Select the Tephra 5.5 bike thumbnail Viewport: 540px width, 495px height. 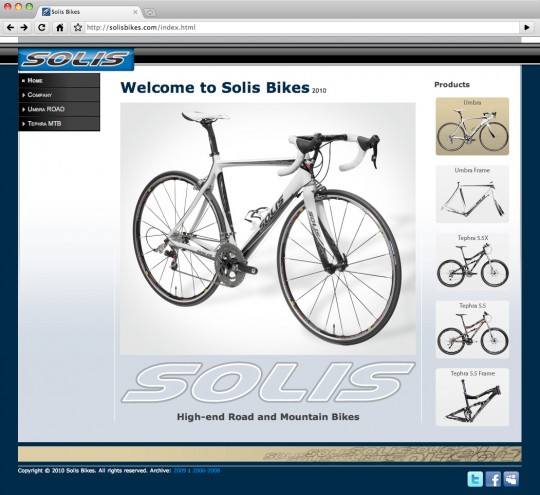coord(472,329)
